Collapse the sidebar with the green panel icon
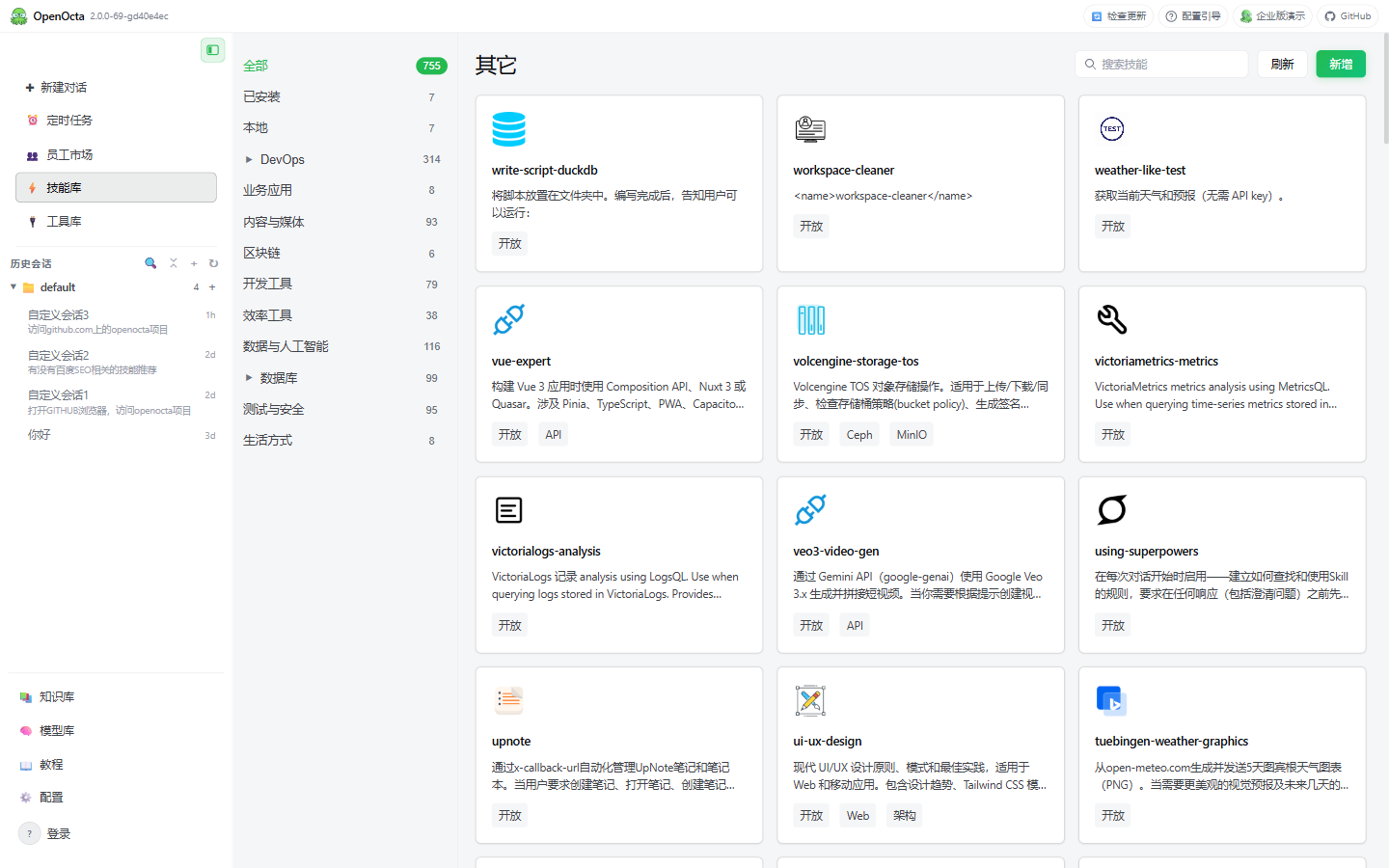Viewport: 1389px width, 868px height. pos(212,50)
